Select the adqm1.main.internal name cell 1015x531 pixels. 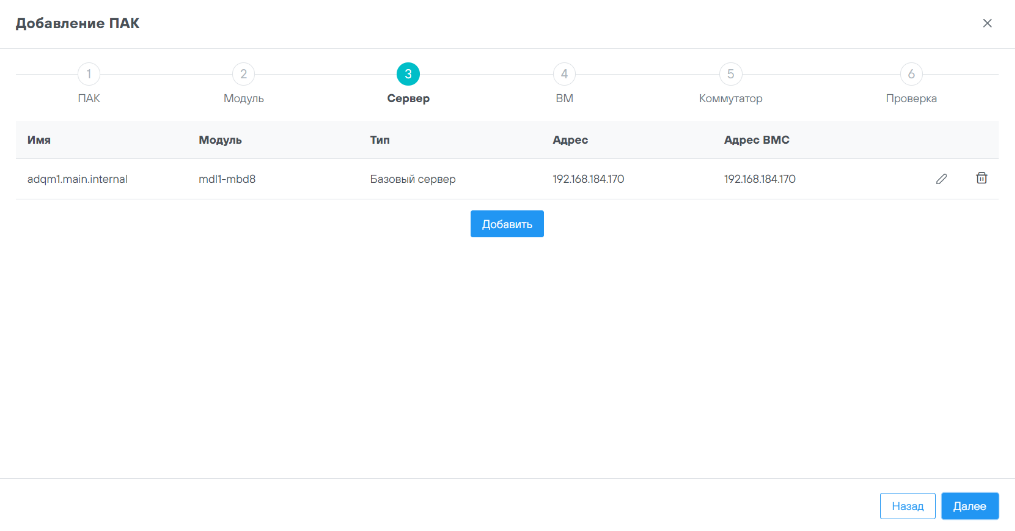coord(77,180)
